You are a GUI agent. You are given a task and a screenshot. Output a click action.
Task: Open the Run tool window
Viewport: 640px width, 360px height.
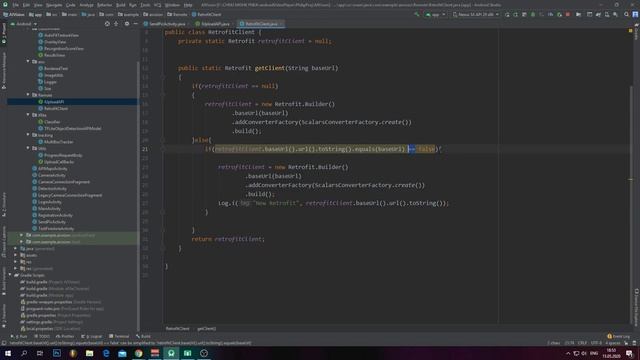pos(19,336)
